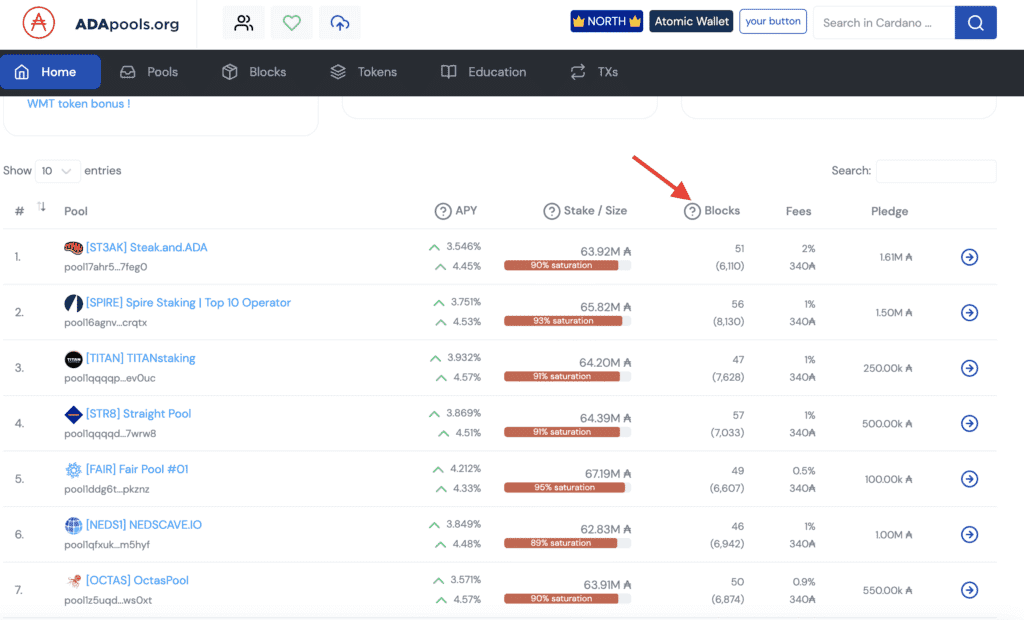Open the APY column help icon
Viewport: 1024px width, 620px height.
[443, 211]
